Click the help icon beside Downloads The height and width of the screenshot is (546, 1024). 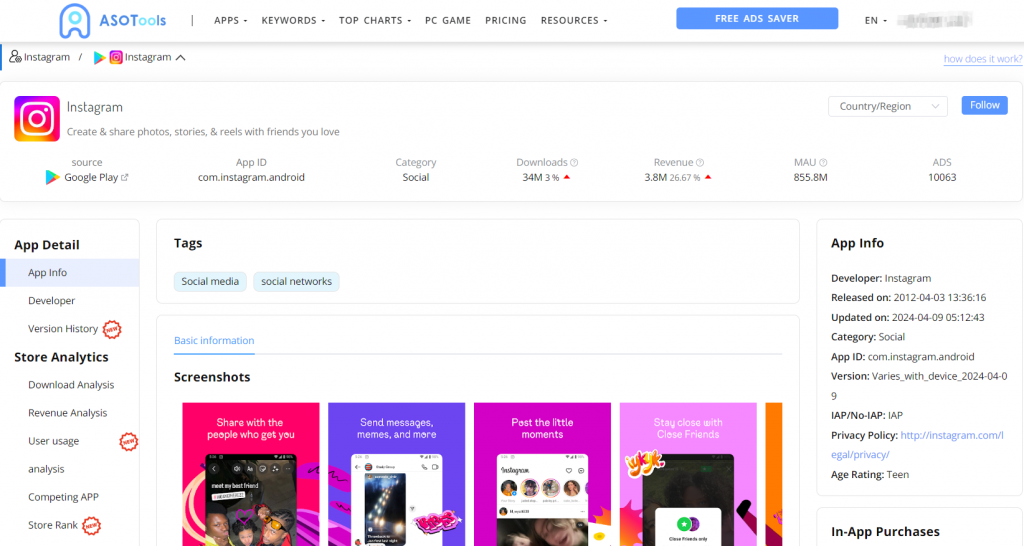pos(574,163)
